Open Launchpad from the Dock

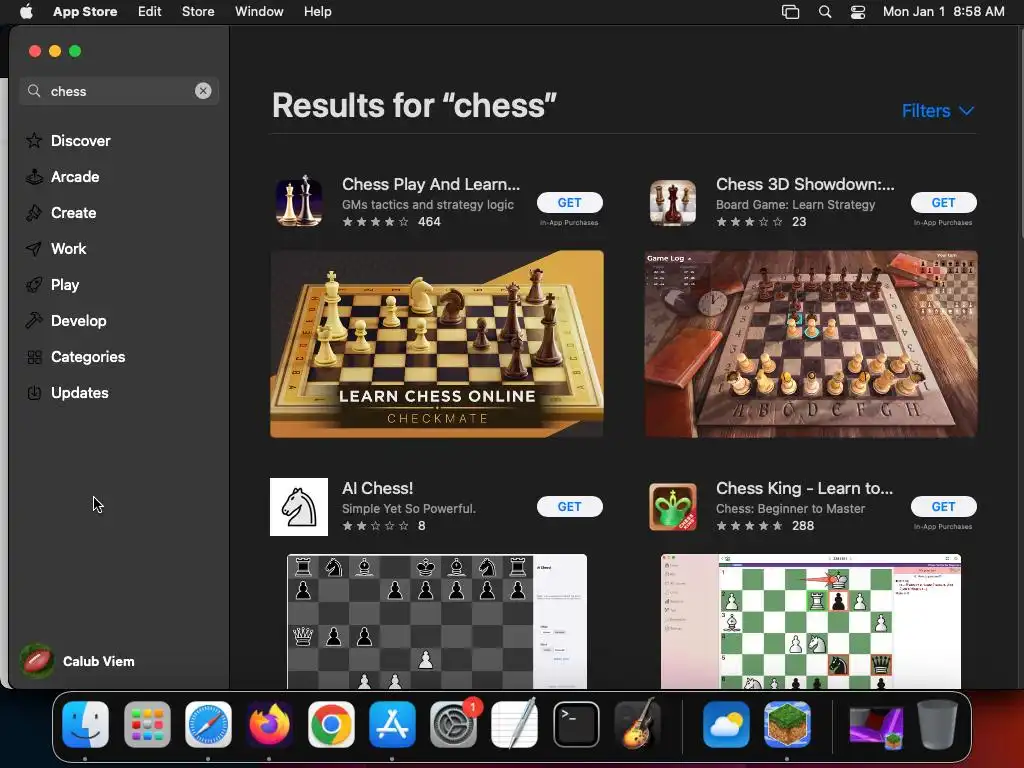(x=147, y=725)
